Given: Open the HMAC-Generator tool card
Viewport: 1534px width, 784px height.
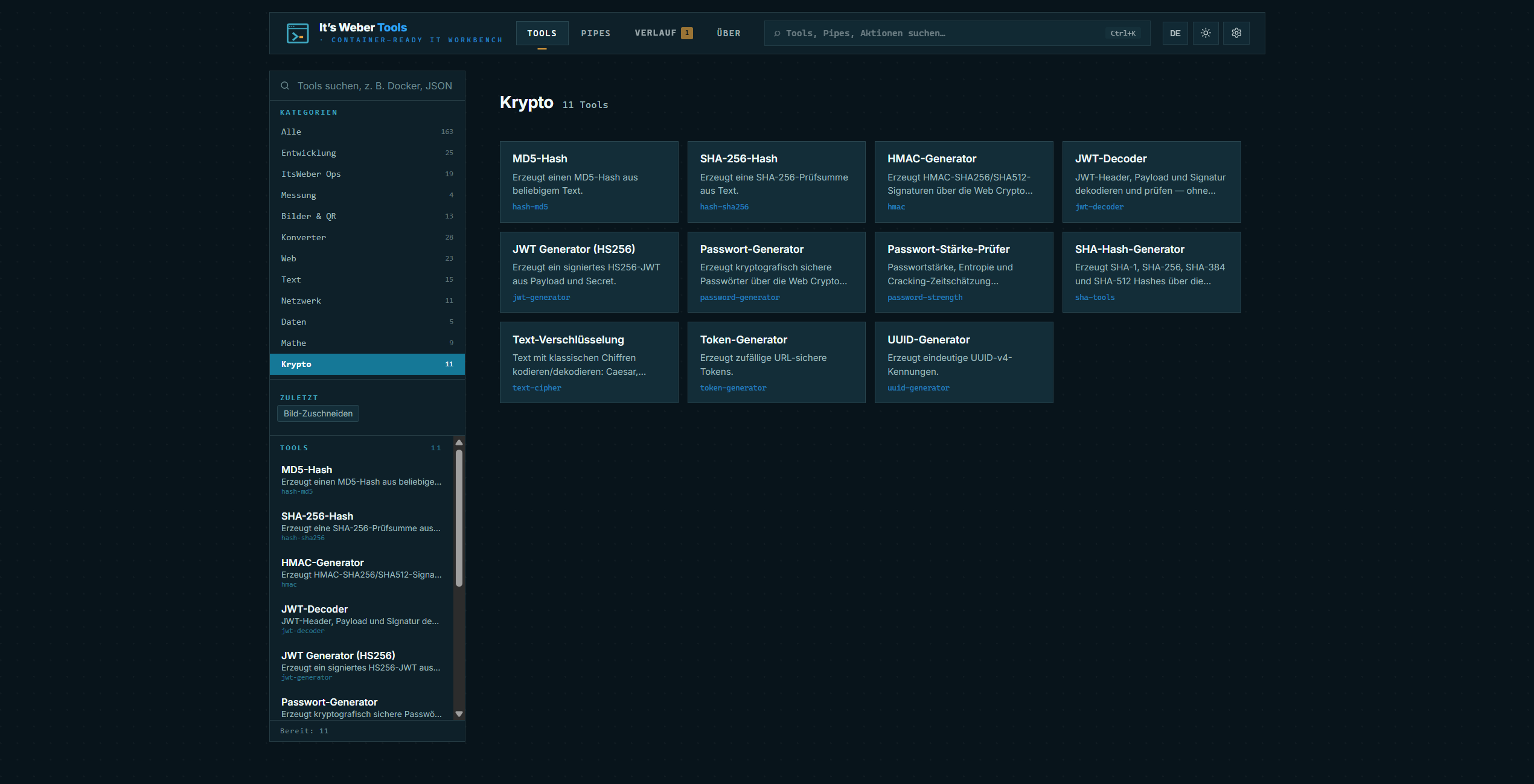Looking at the screenshot, I should tap(964, 182).
